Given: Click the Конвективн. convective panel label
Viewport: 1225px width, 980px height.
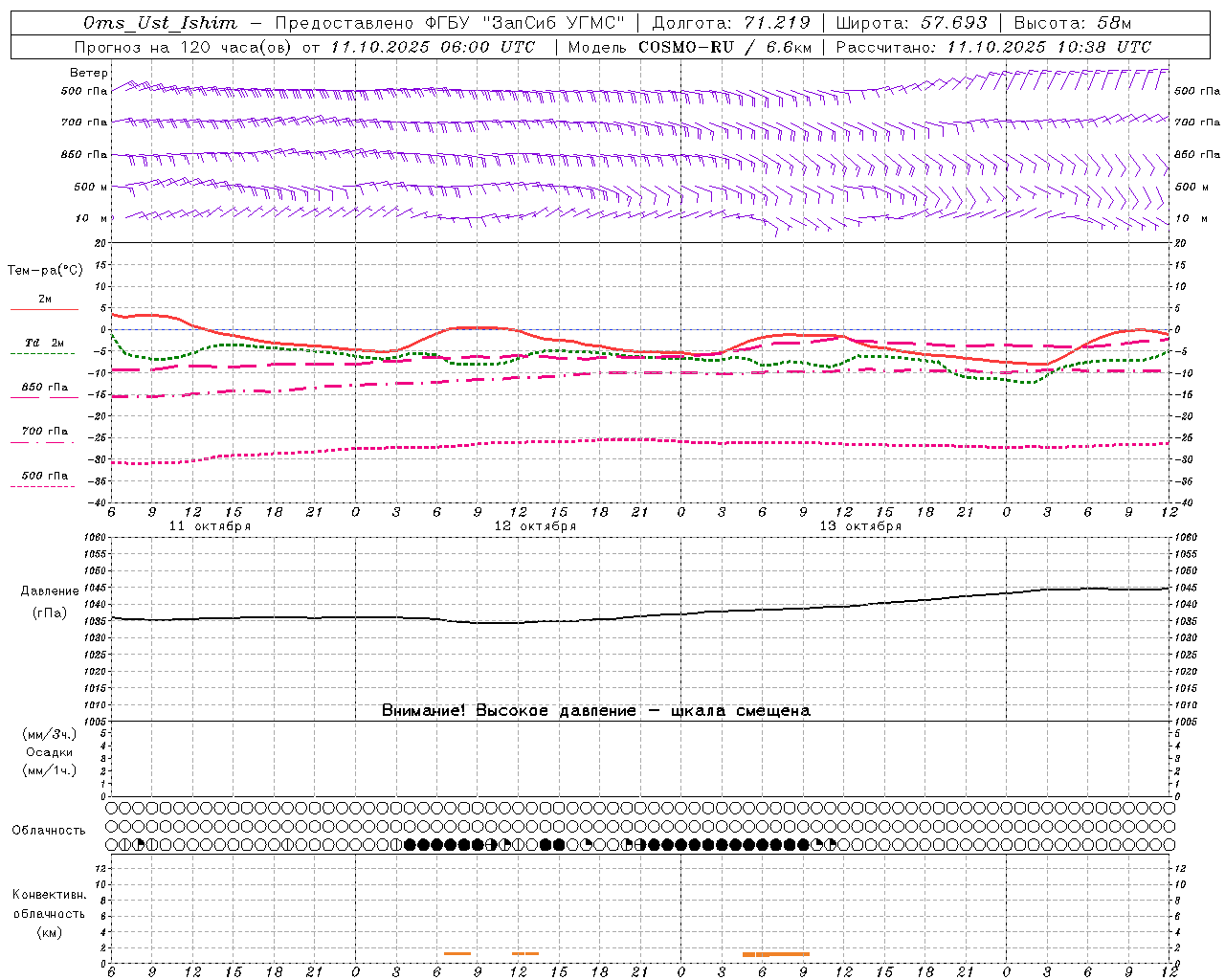Looking at the screenshot, I should tap(49, 895).
